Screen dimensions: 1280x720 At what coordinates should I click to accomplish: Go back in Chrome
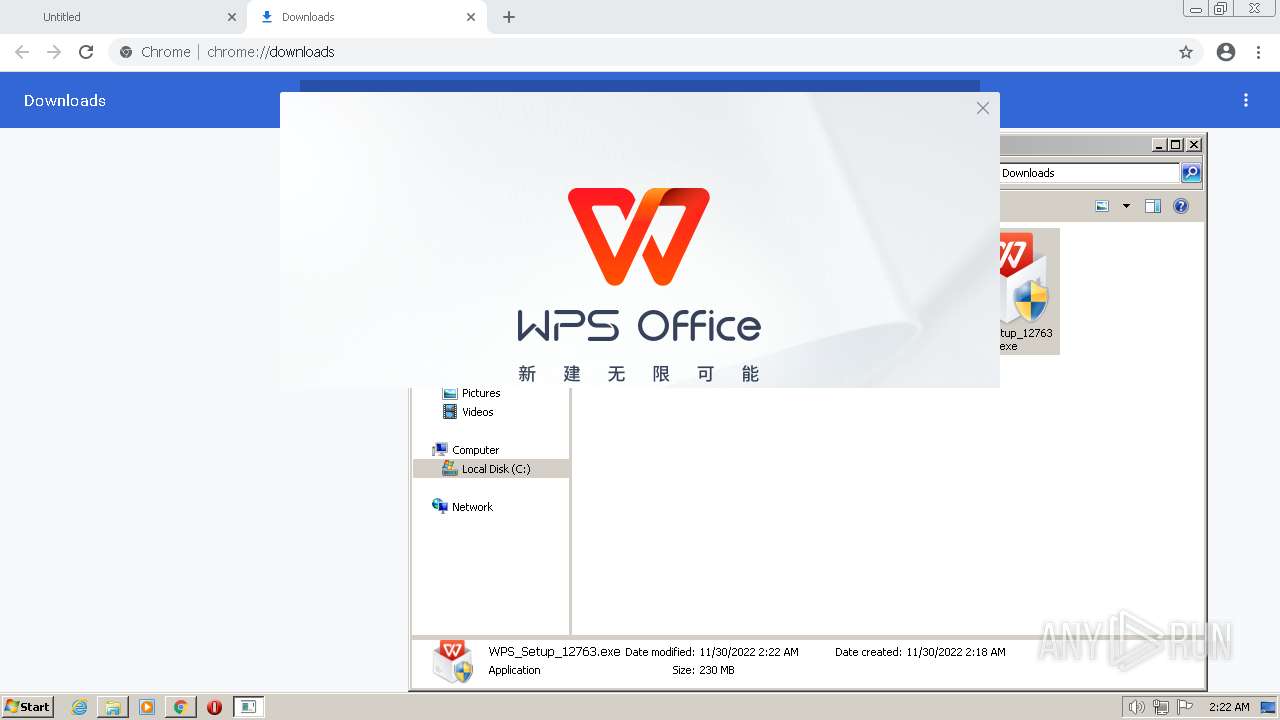(x=22, y=52)
